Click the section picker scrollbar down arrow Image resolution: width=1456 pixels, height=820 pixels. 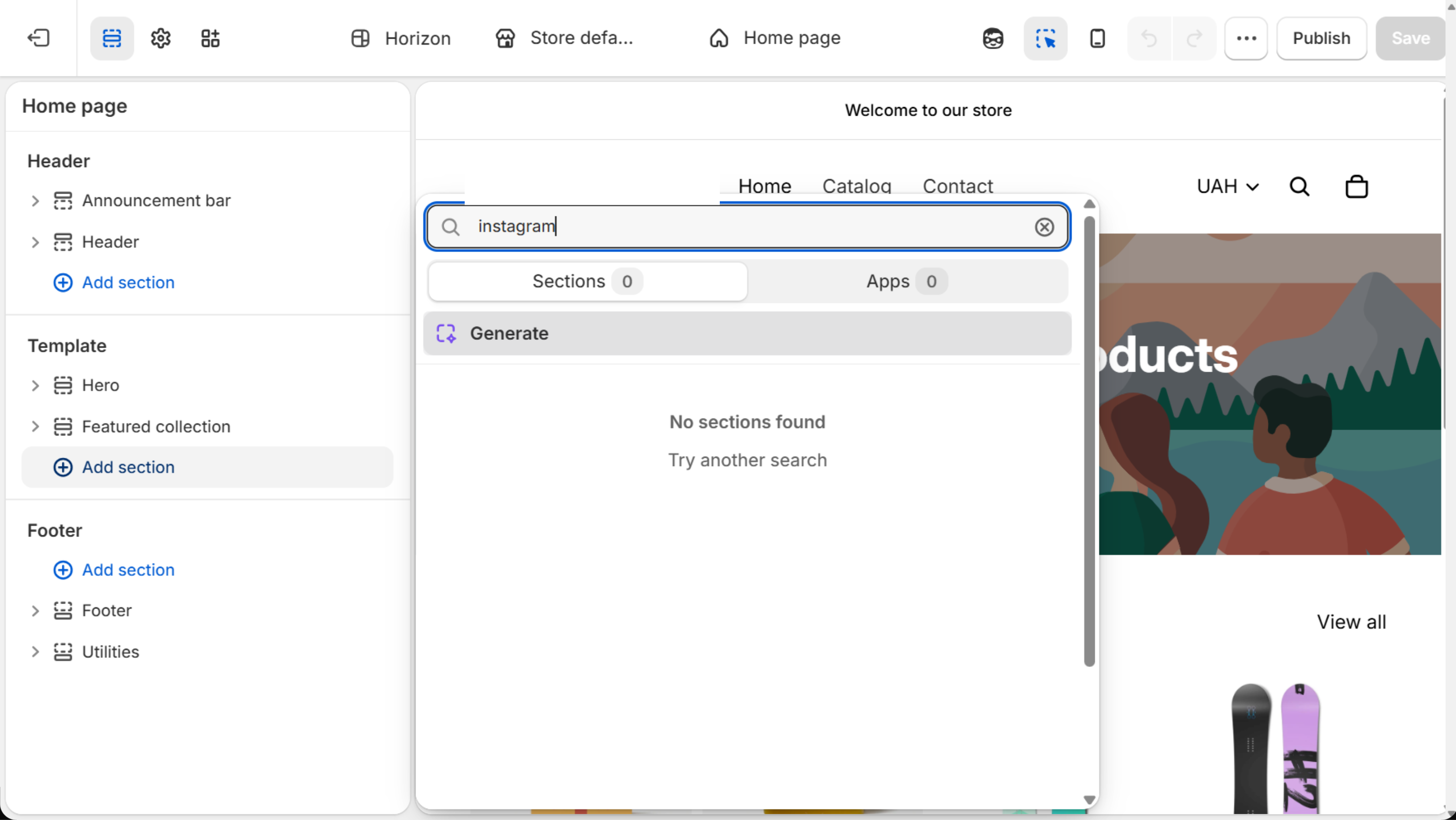coord(1089,799)
